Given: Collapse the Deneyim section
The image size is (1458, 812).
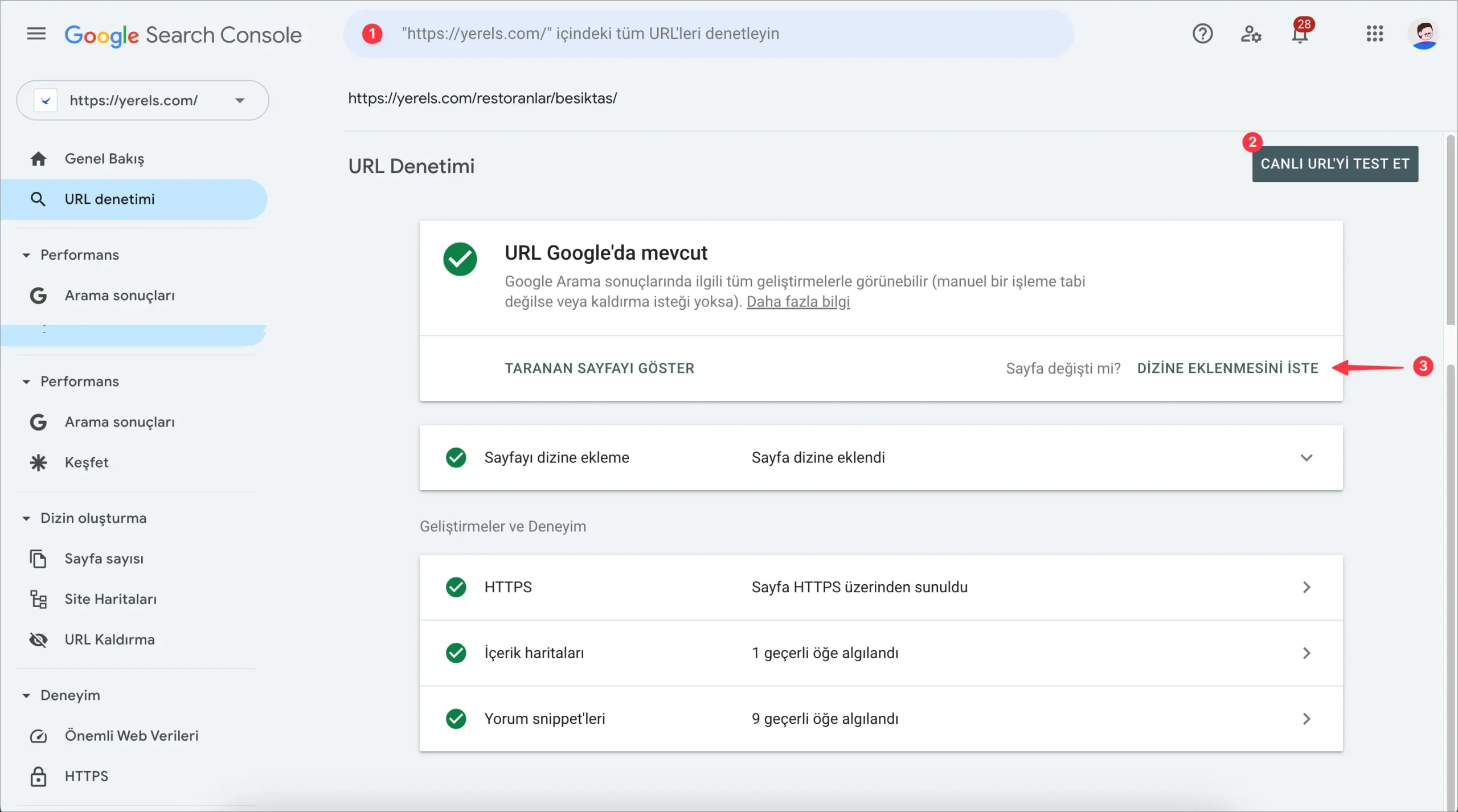Looking at the screenshot, I should 26,695.
